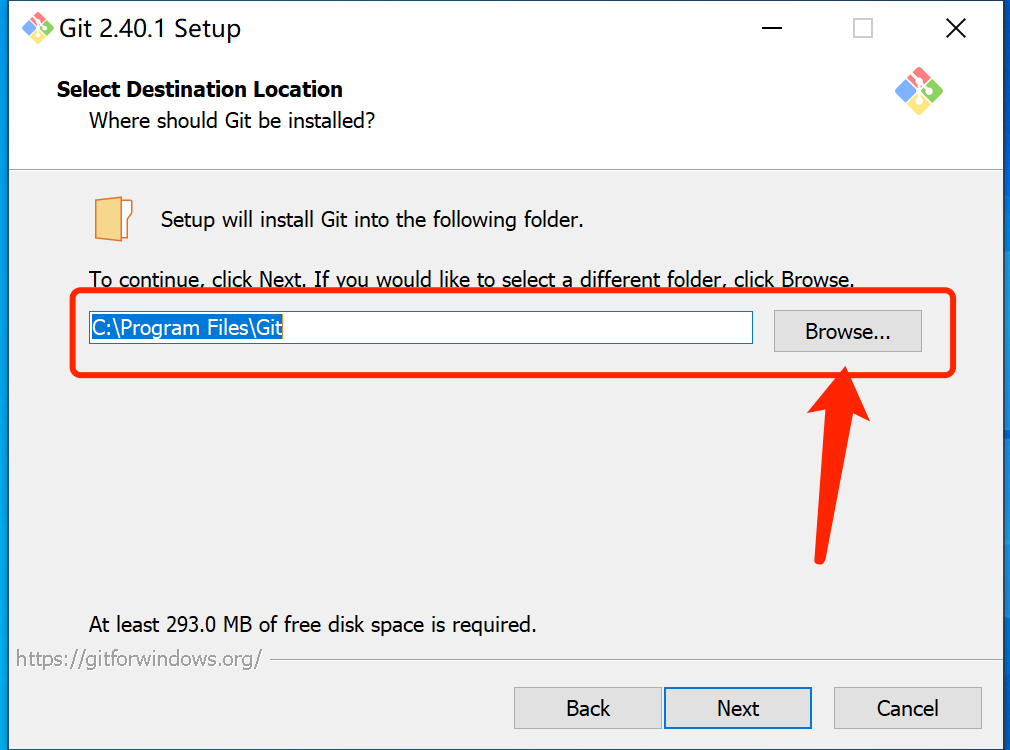Click the 293.0 MB disk space notice
Image resolution: width=1010 pixels, height=750 pixels.
pos(312,624)
